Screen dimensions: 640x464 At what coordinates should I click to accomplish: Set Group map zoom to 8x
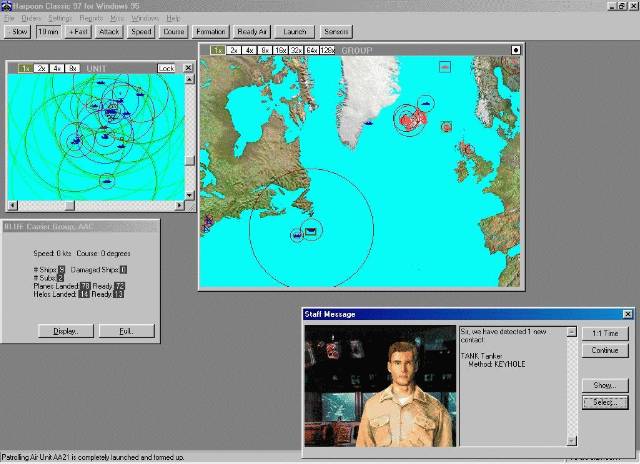pos(264,50)
